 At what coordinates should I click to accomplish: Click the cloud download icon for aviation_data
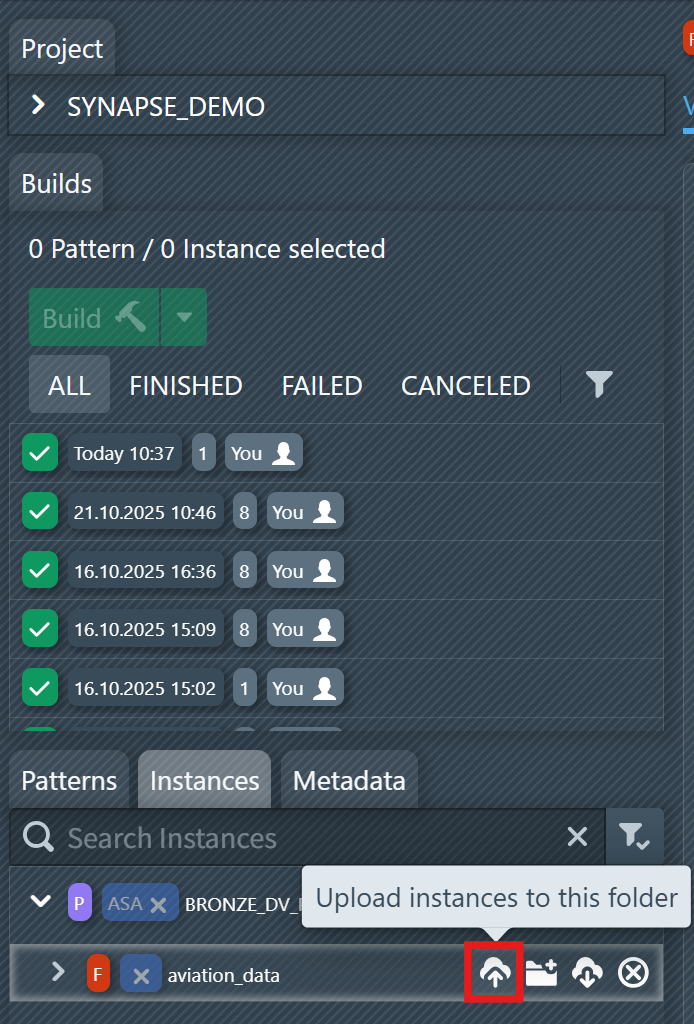click(587, 972)
